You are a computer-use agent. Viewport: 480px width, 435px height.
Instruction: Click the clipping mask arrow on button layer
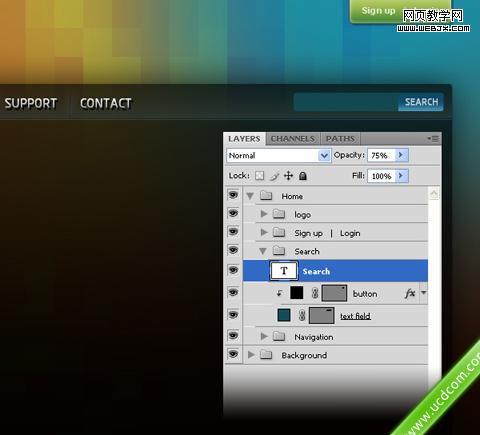279,293
